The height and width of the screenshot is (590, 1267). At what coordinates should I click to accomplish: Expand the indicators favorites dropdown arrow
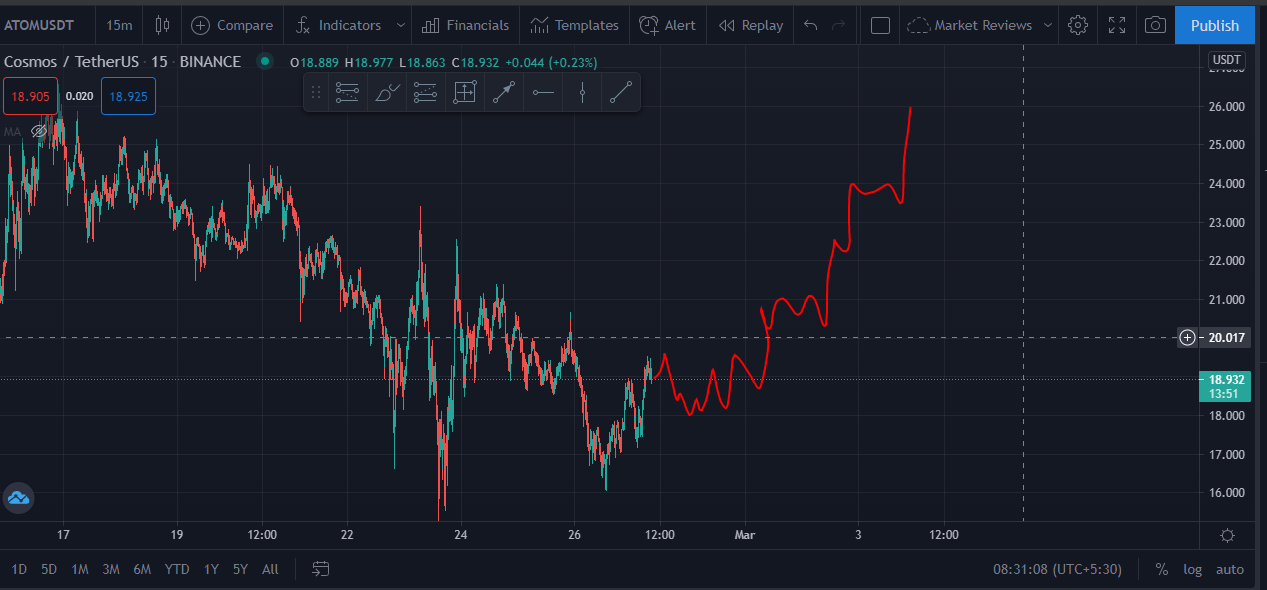pos(401,25)
